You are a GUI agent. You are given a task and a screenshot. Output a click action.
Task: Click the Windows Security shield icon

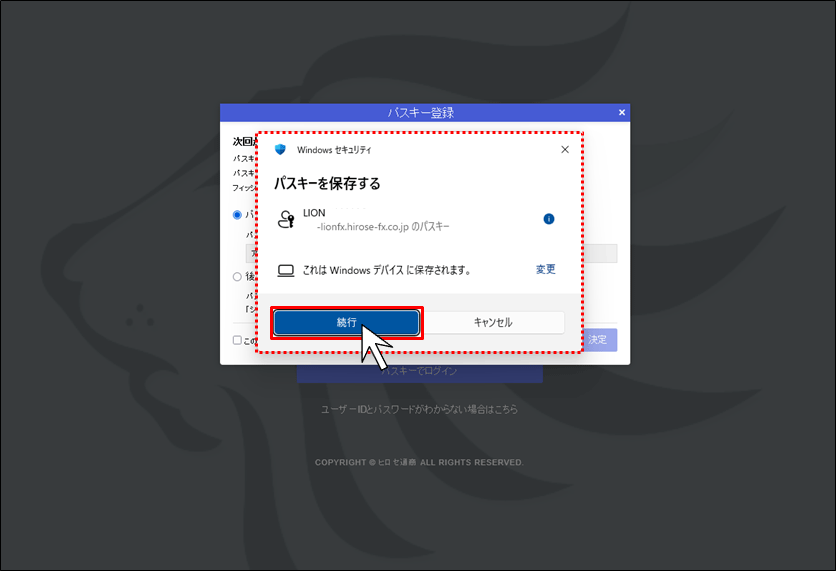[x=280, y=150]
